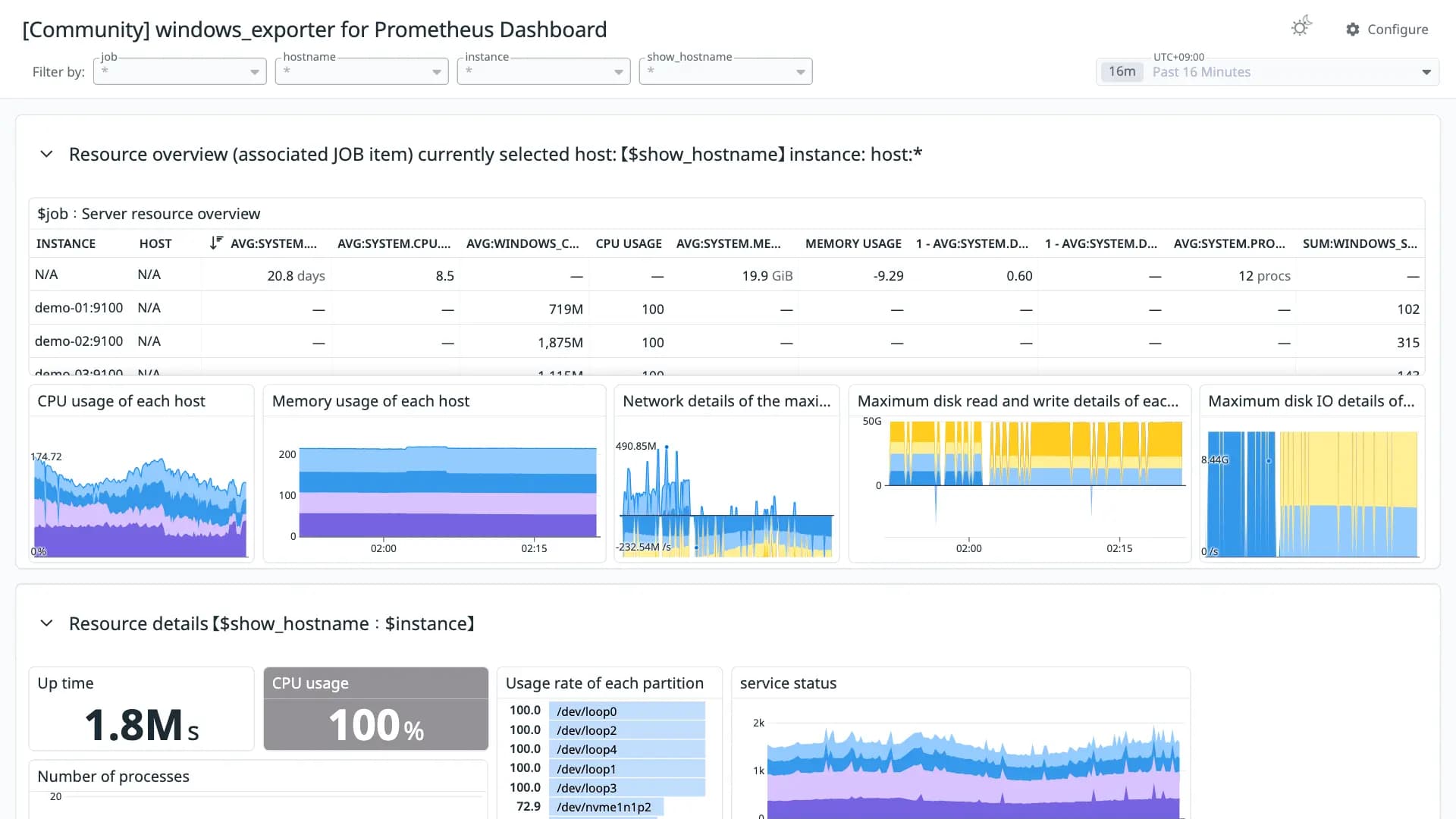Click the $job : Server resource overview title

149,214
